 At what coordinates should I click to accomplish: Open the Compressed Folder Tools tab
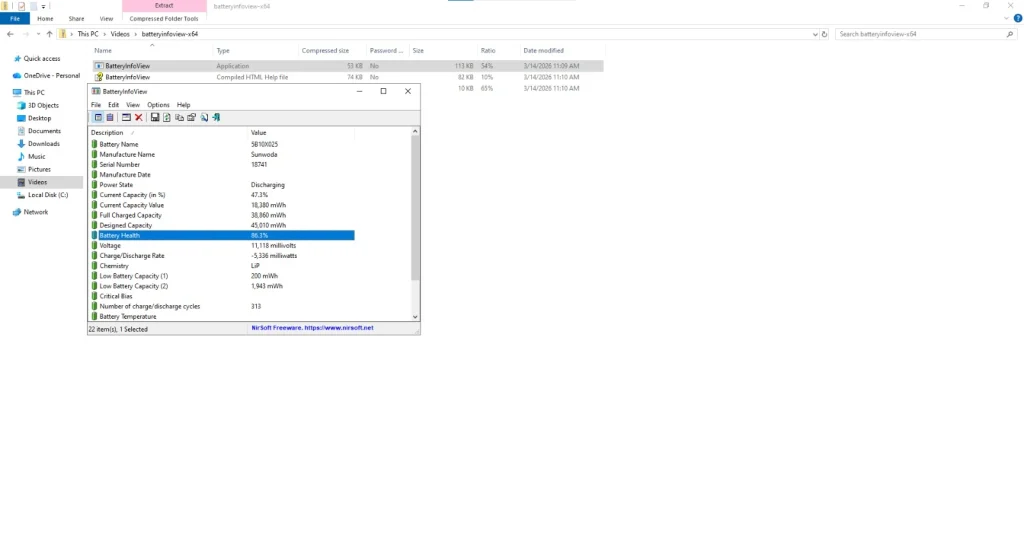[x=164, y=19]
